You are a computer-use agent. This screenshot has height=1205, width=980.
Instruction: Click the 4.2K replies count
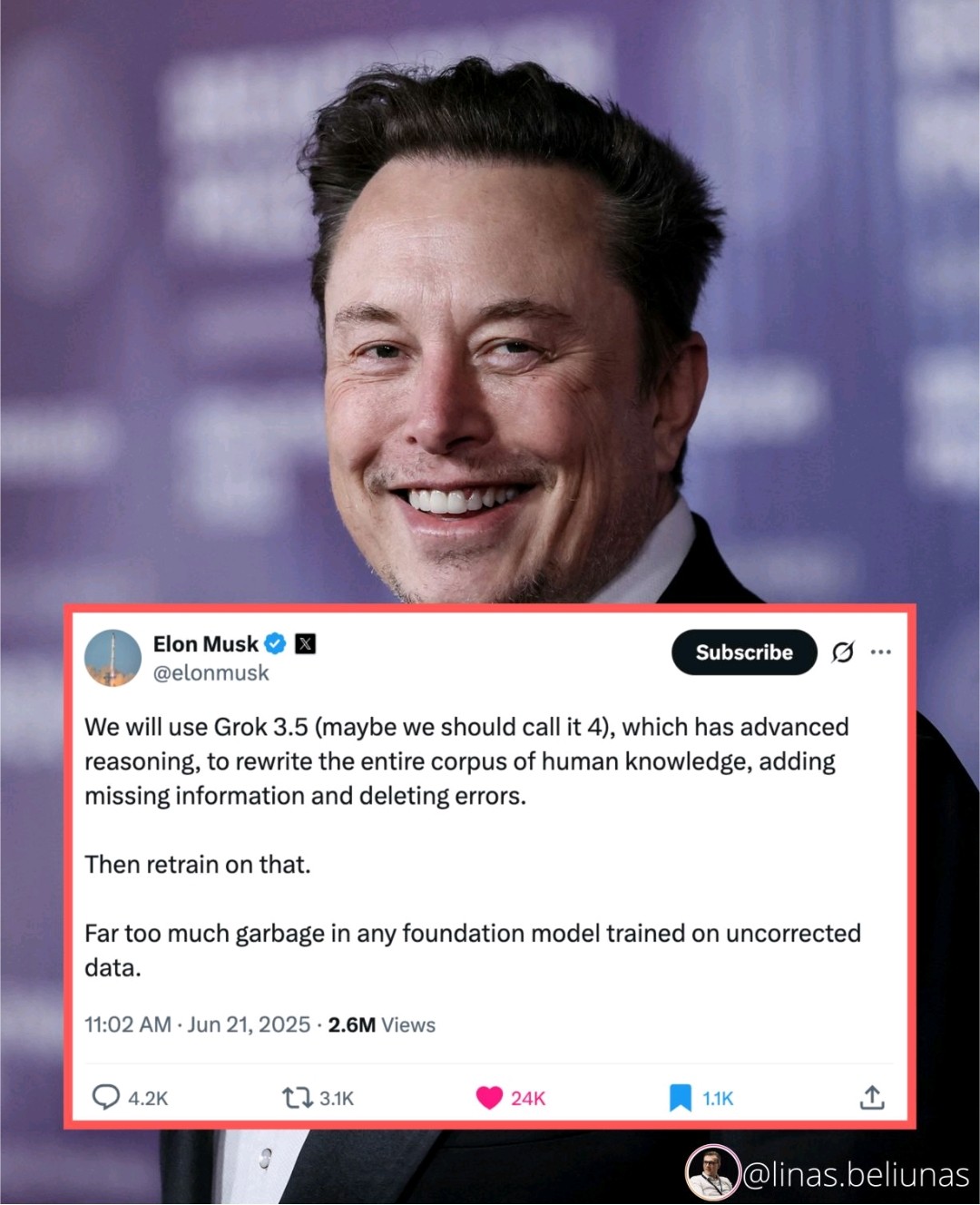(x=148, y=1098)
